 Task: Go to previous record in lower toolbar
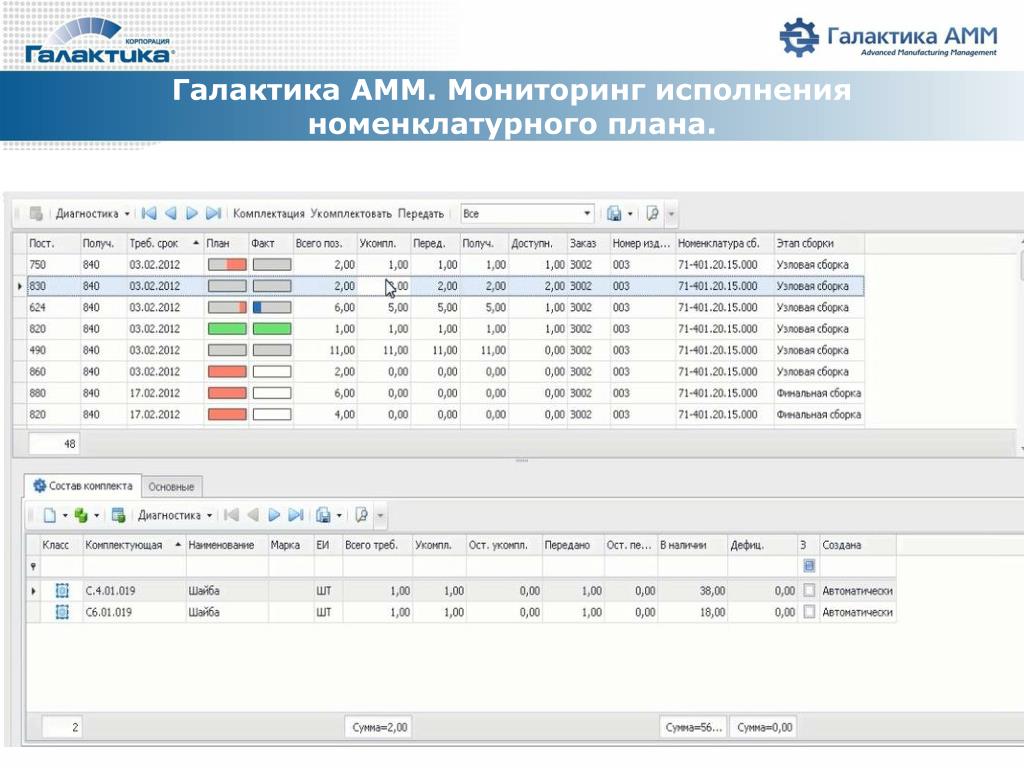253,515
